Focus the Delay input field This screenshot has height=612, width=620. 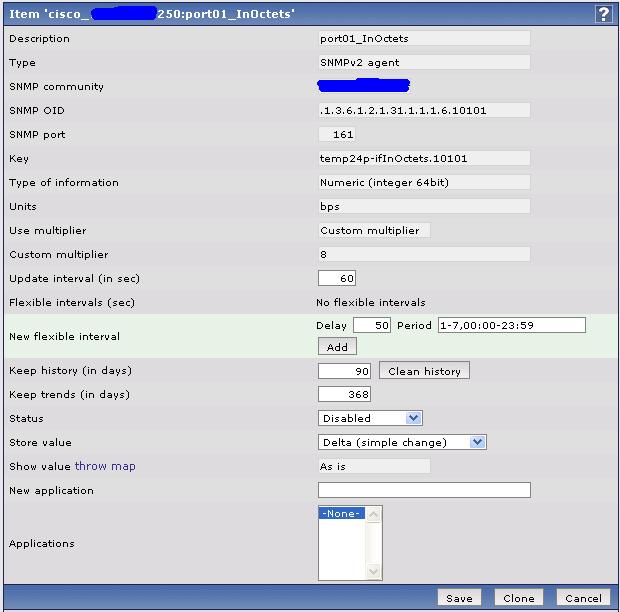coord(372,325)
